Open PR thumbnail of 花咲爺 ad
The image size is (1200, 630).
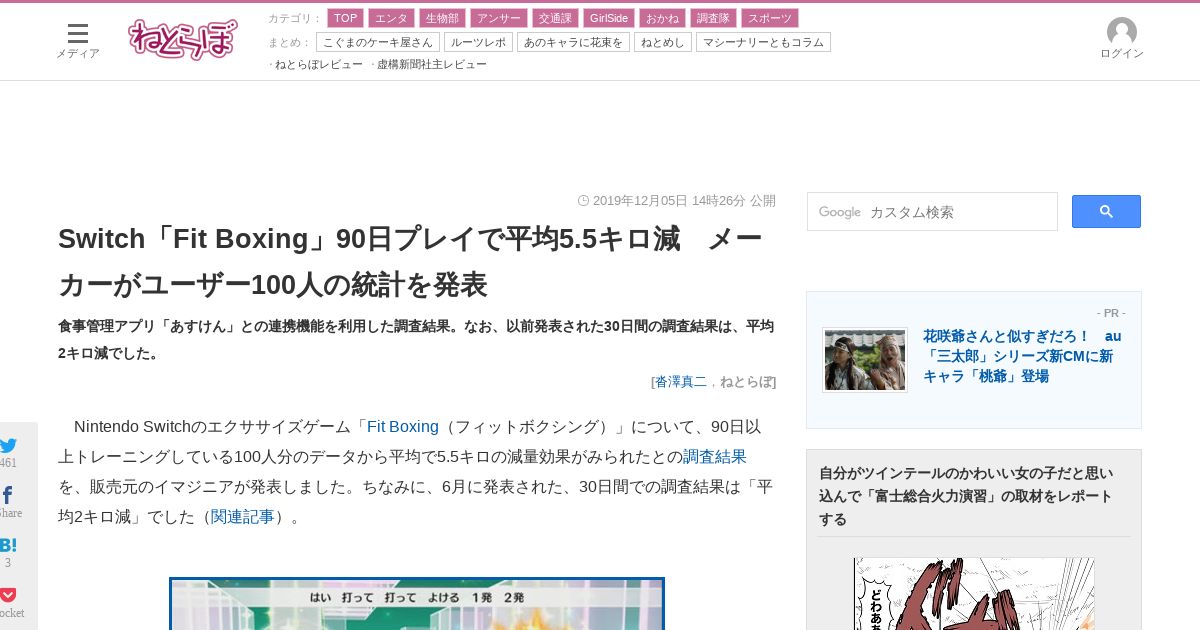click(x=865, y=360)
